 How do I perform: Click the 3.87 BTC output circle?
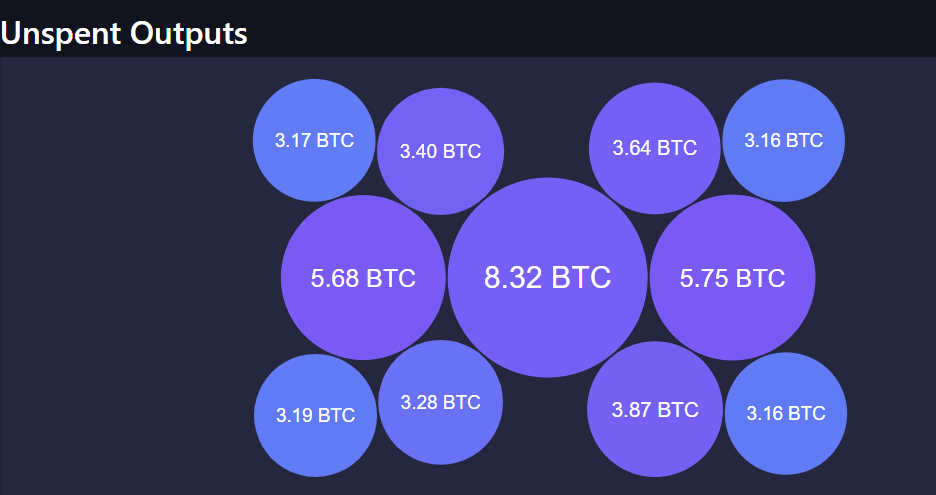655,410
